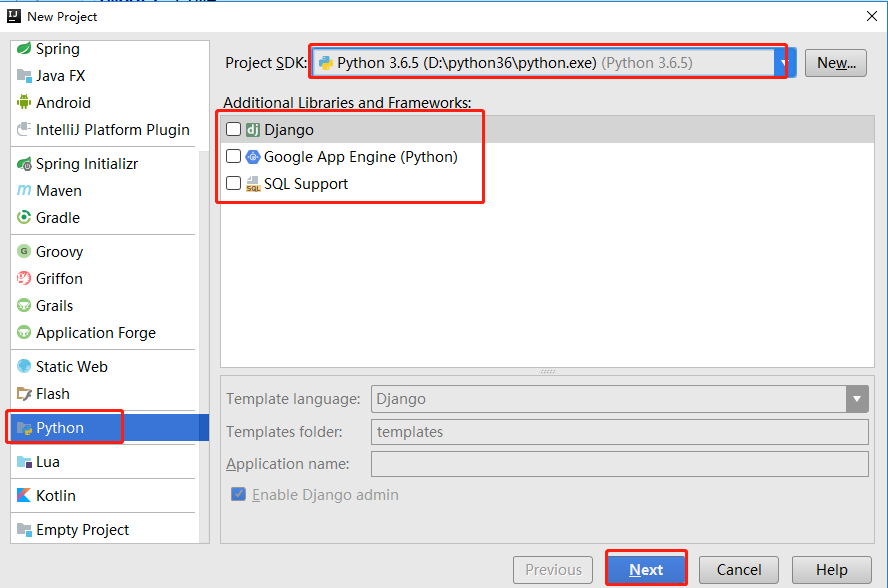Click the Django framework label
Screen dimensions: 888x588
(289, 130)
